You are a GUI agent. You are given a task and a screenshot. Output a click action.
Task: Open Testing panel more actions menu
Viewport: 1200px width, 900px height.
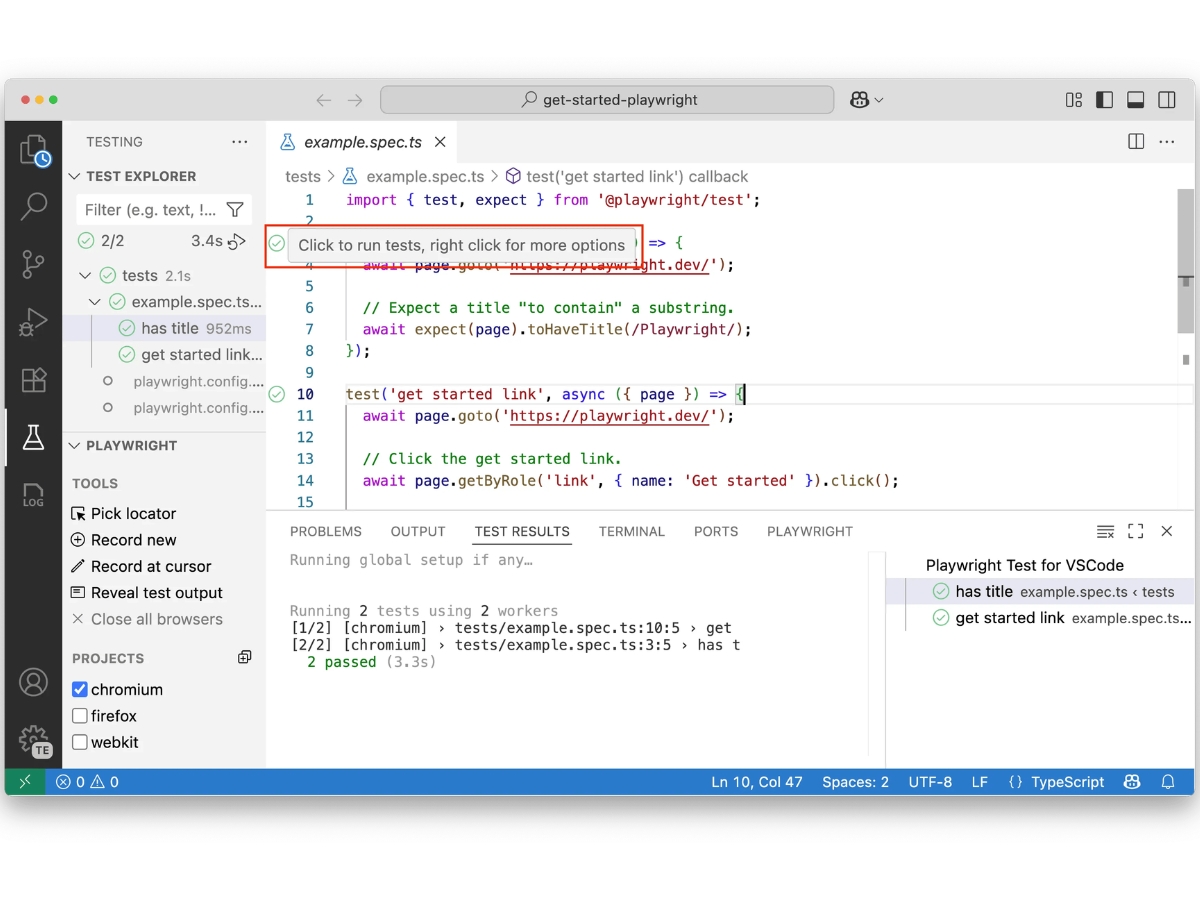coord(240,142)
